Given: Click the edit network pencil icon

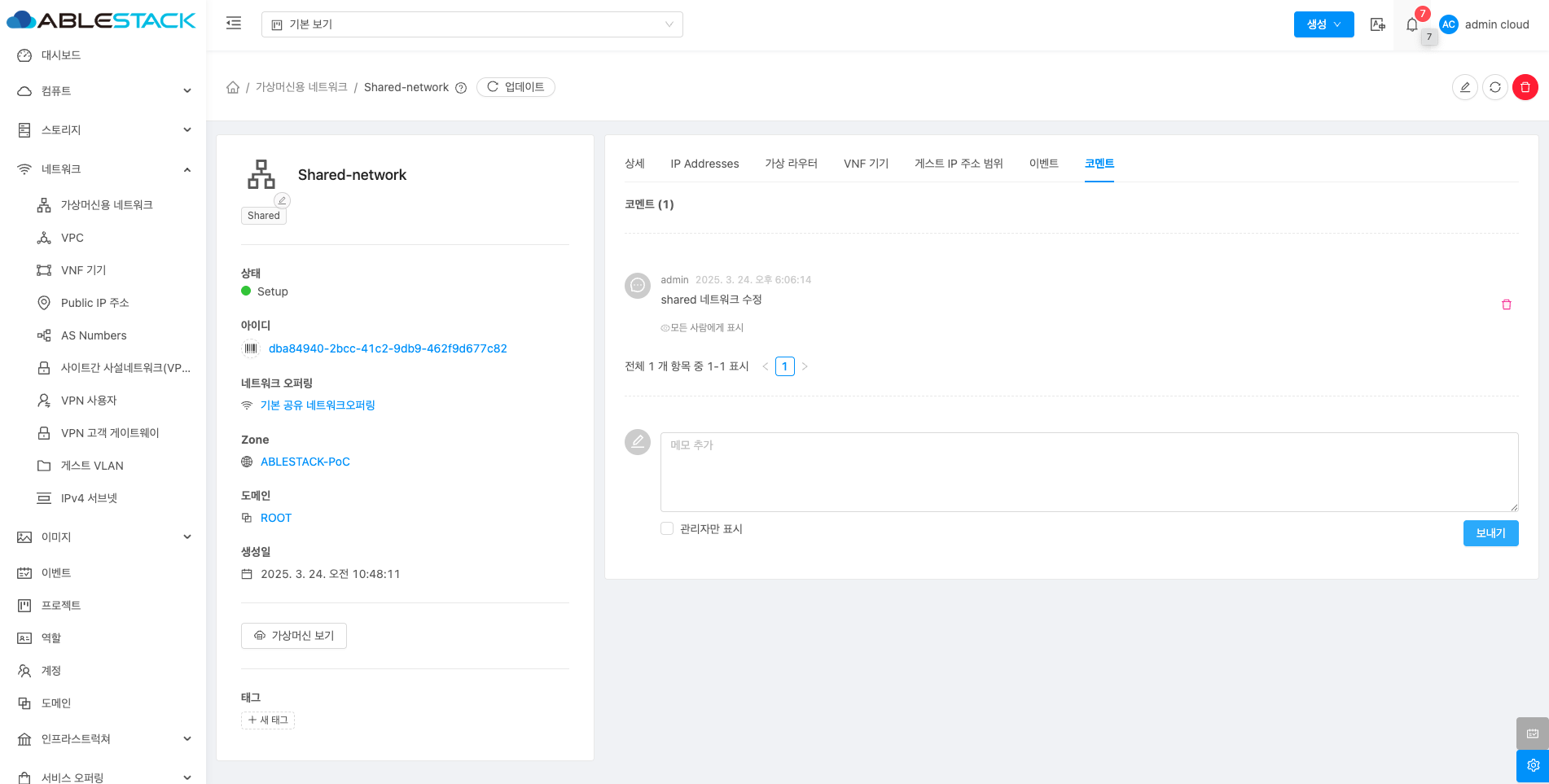Looking at the screenshot, I should [1464, 87].
